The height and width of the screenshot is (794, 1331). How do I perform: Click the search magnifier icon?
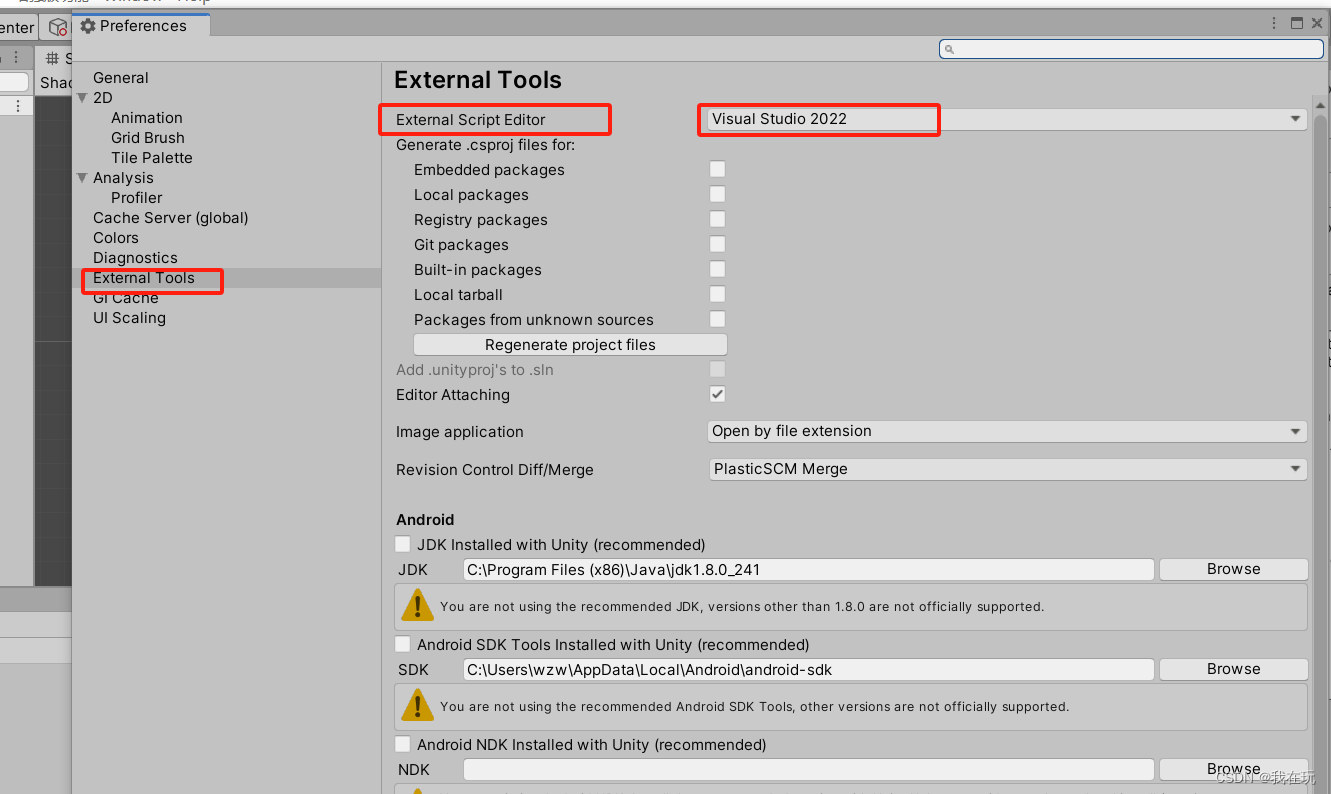(x=949, y=49)
